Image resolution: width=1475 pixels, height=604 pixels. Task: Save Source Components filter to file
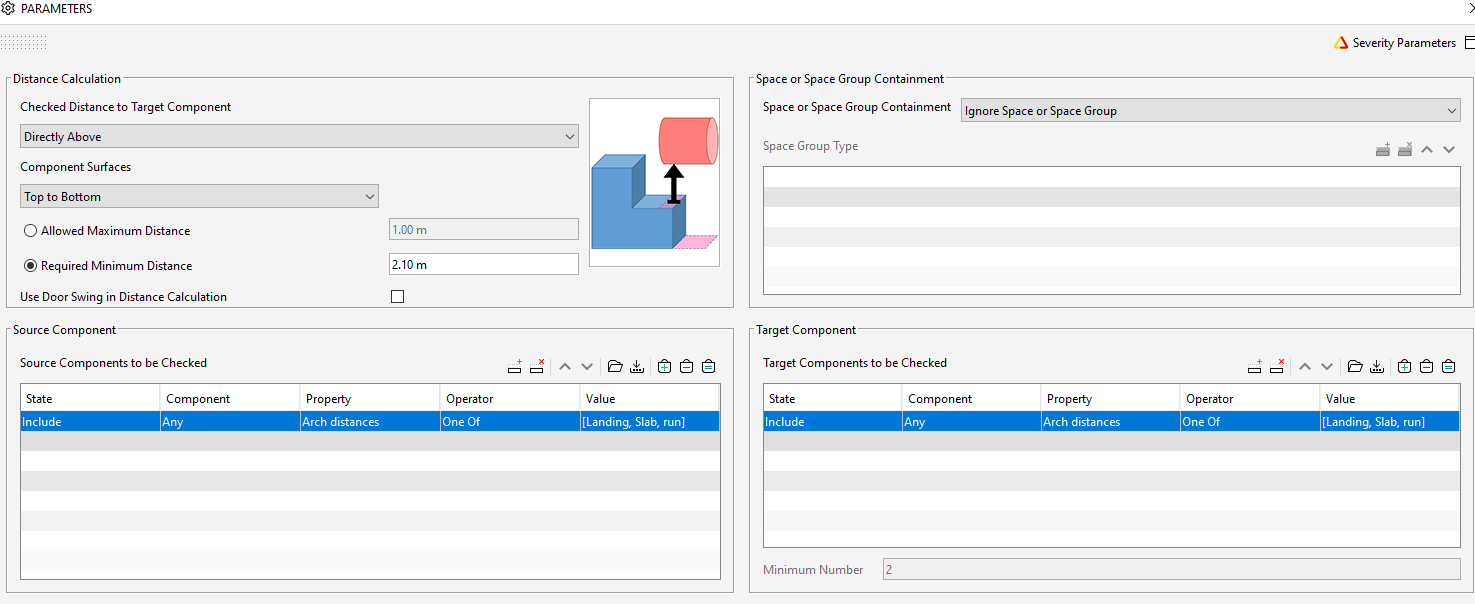(x=637, y=367)
